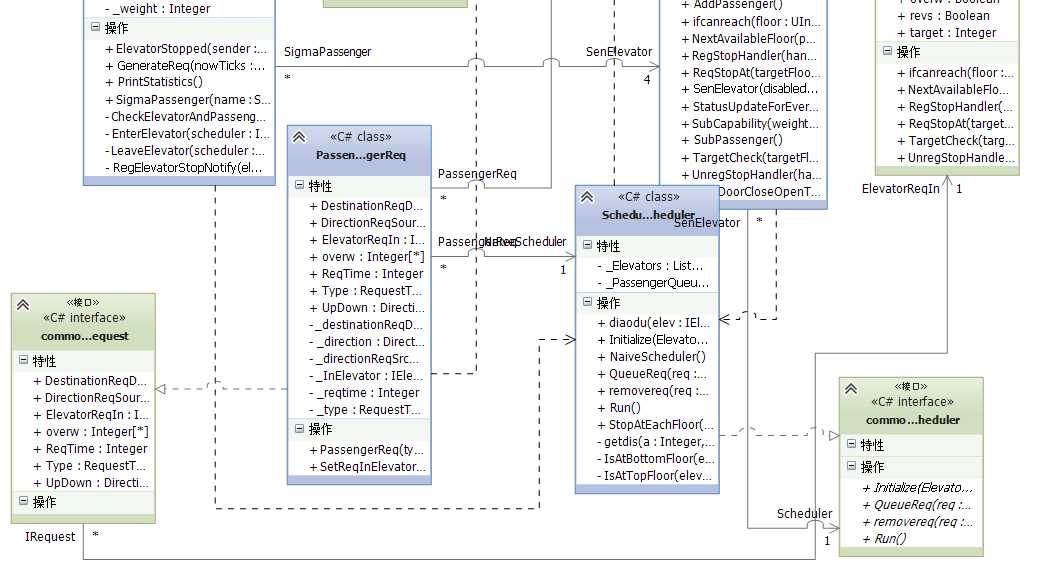1051x566 pixels.
Task: Select the _reqtime : Integer field
Action: pos(364,393)
